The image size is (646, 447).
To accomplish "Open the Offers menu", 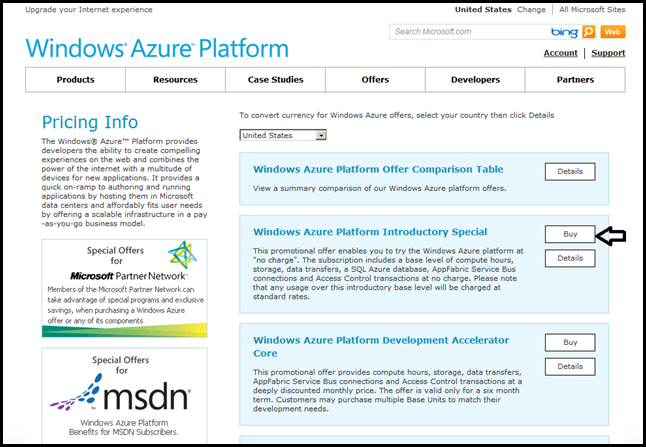I will pyautogui.click(x=375, y=80).
